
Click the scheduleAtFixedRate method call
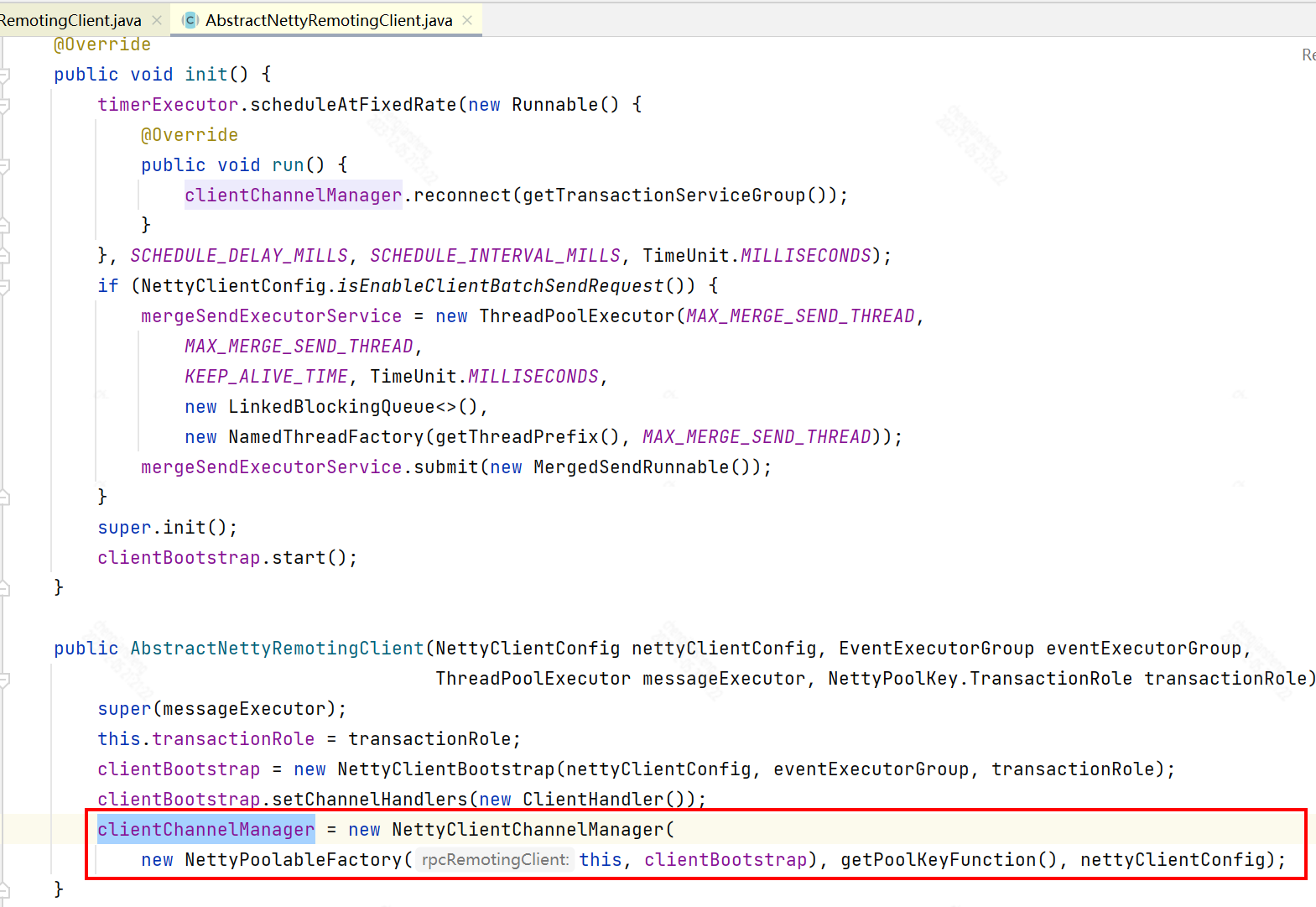[x=353, y=104]
